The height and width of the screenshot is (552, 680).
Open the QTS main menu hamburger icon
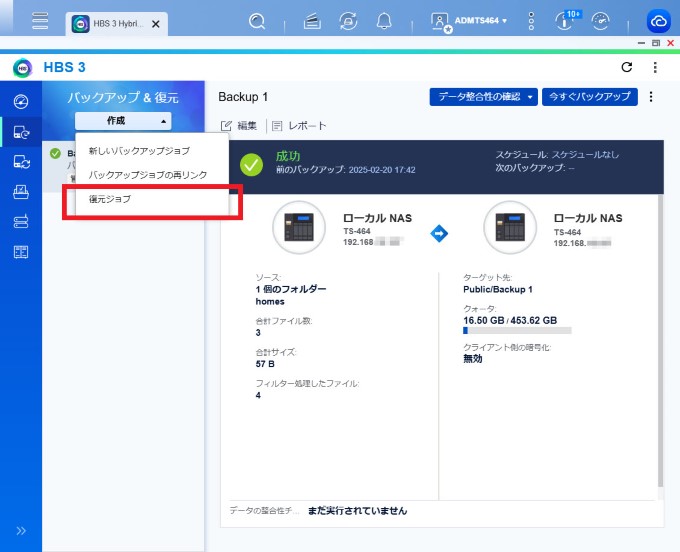(x=40, y=20)
